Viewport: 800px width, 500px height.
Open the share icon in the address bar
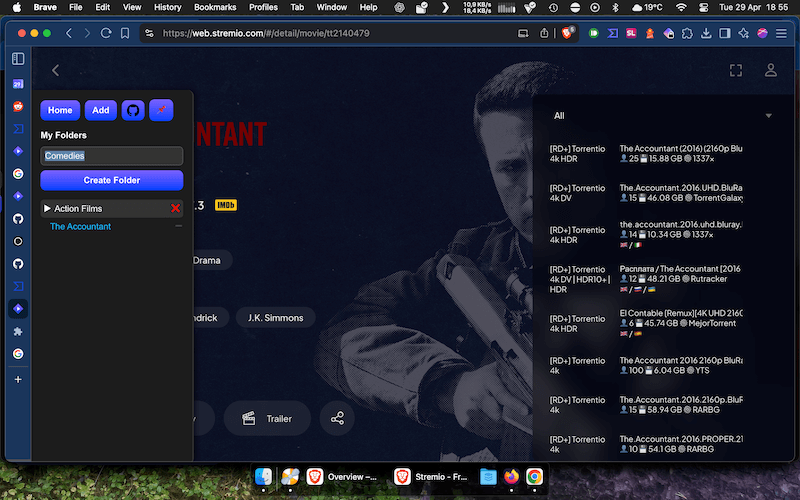(x=544, y=33)
